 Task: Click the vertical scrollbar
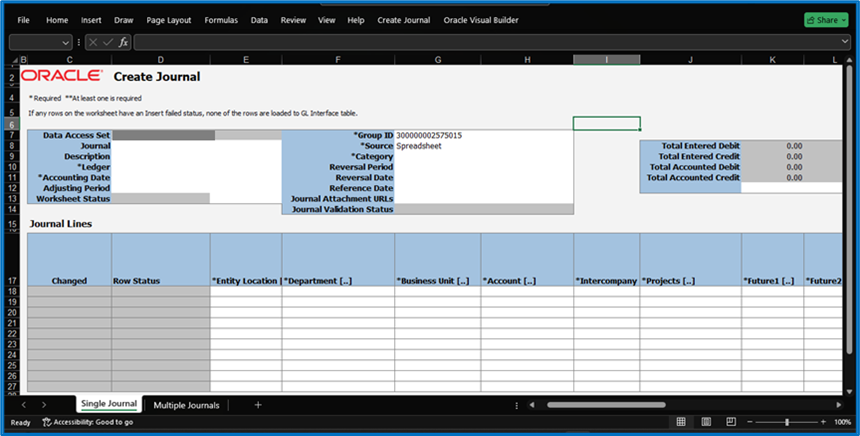[x=850, y=208]
